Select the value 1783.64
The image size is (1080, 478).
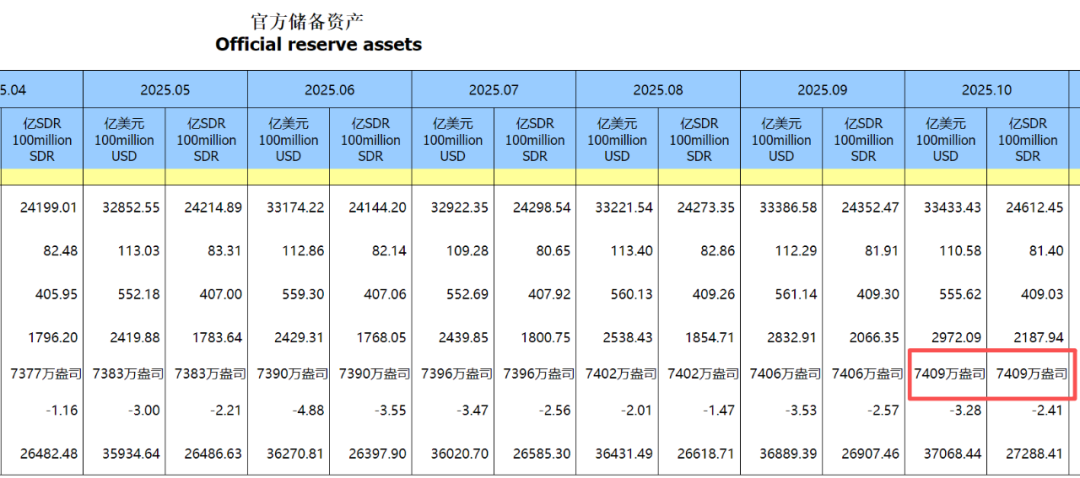218,337
